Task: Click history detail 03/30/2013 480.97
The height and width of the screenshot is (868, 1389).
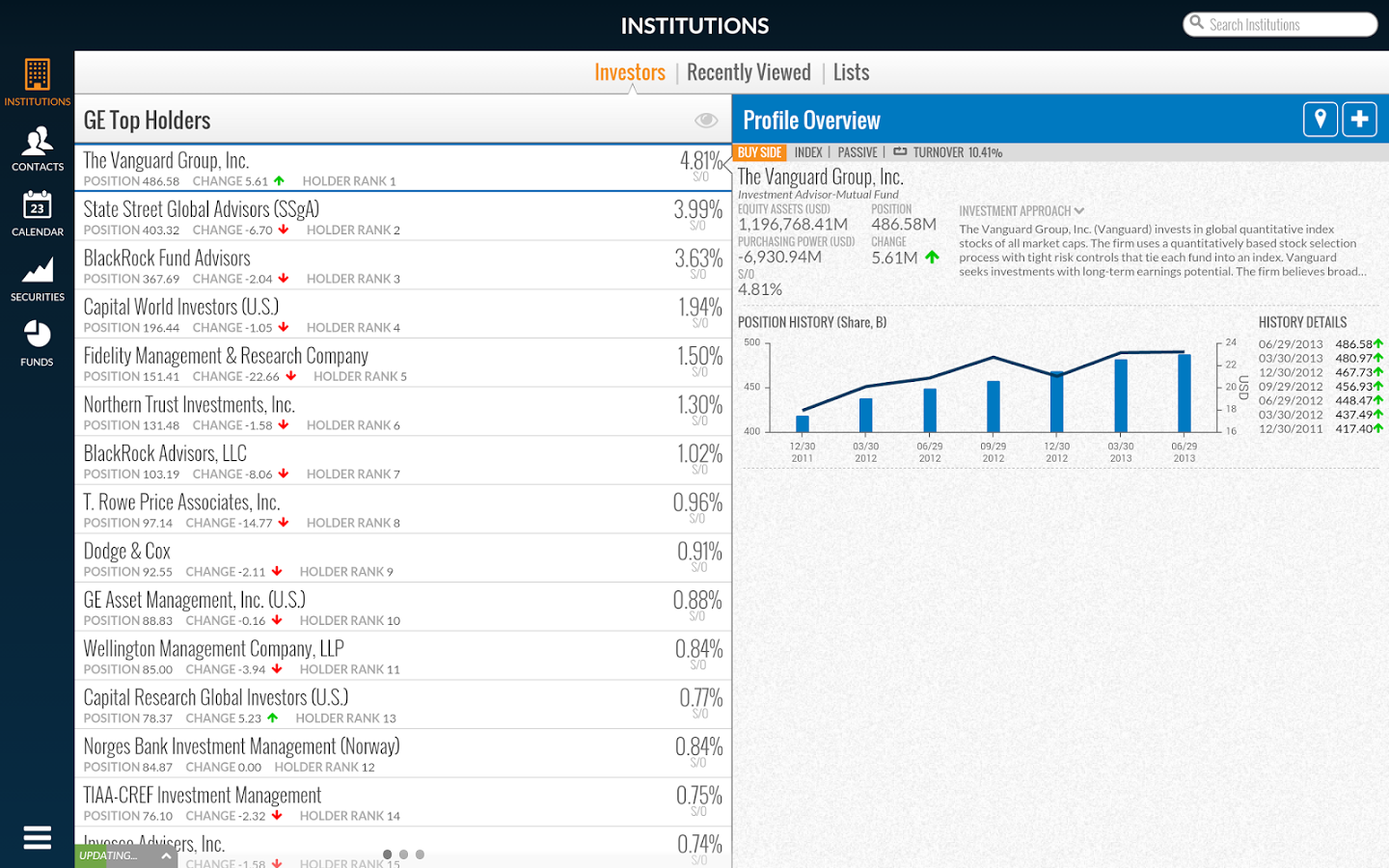Action: pos(1321,358)
